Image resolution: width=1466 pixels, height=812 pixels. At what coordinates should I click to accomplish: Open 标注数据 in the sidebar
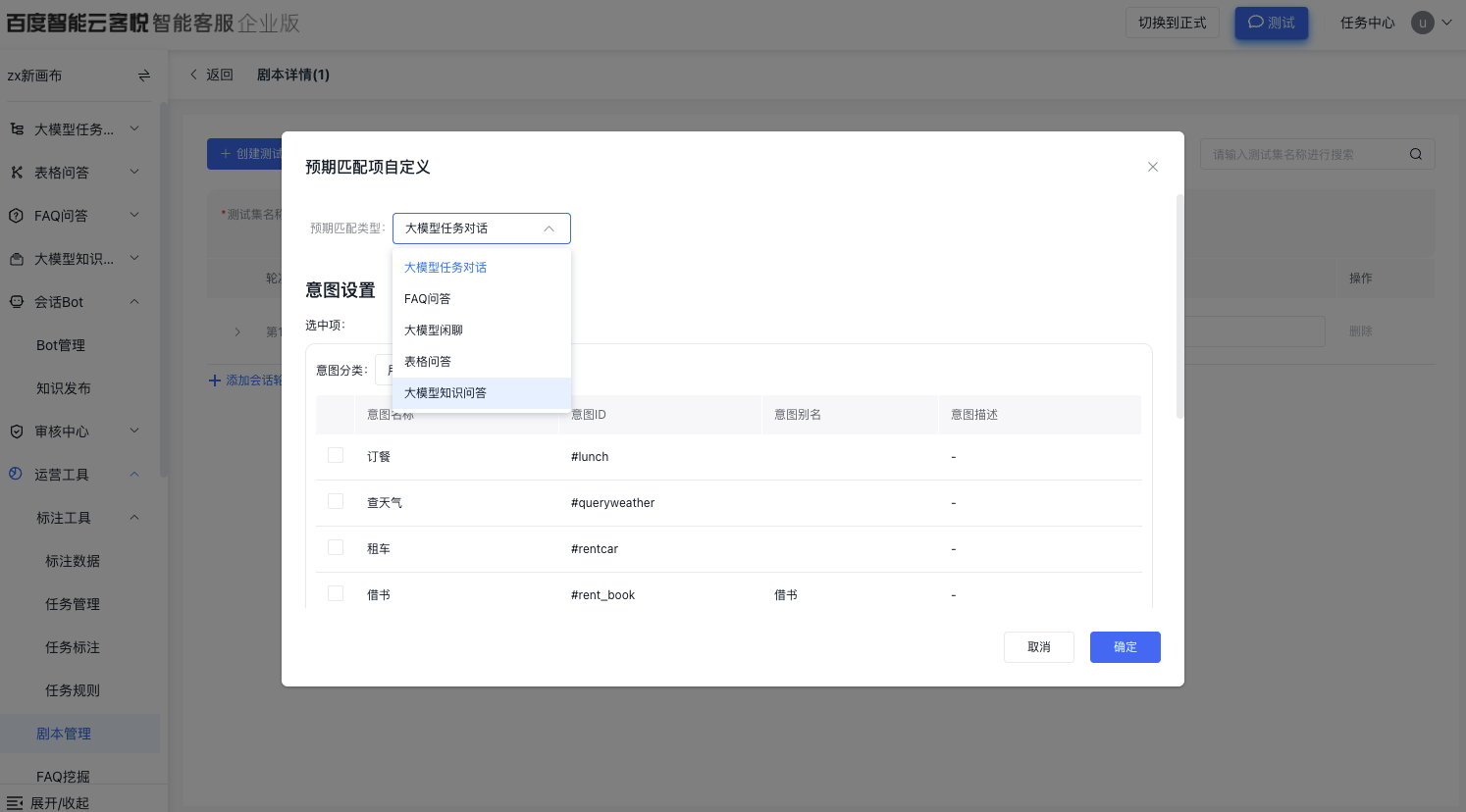(x=73, y=561)
